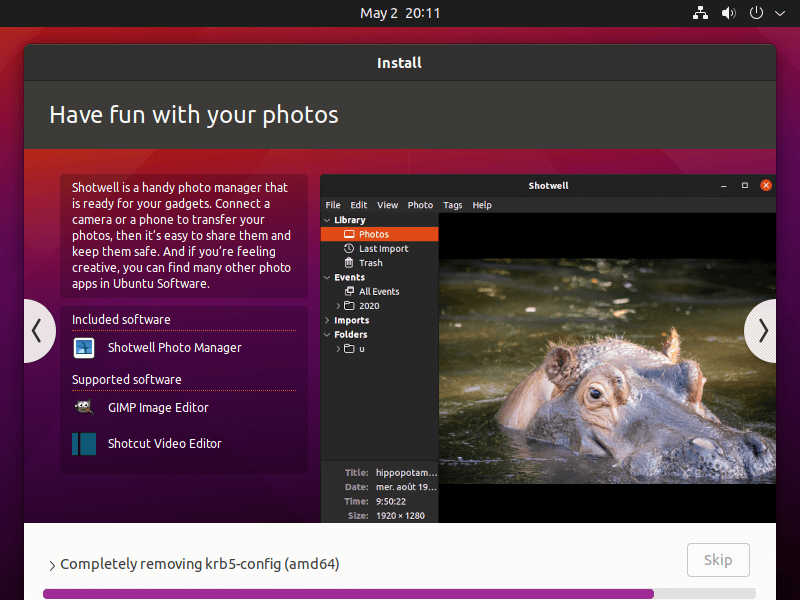
Task: Open the Tags menu in Shotwell
Action: click(x=453, y=205)
